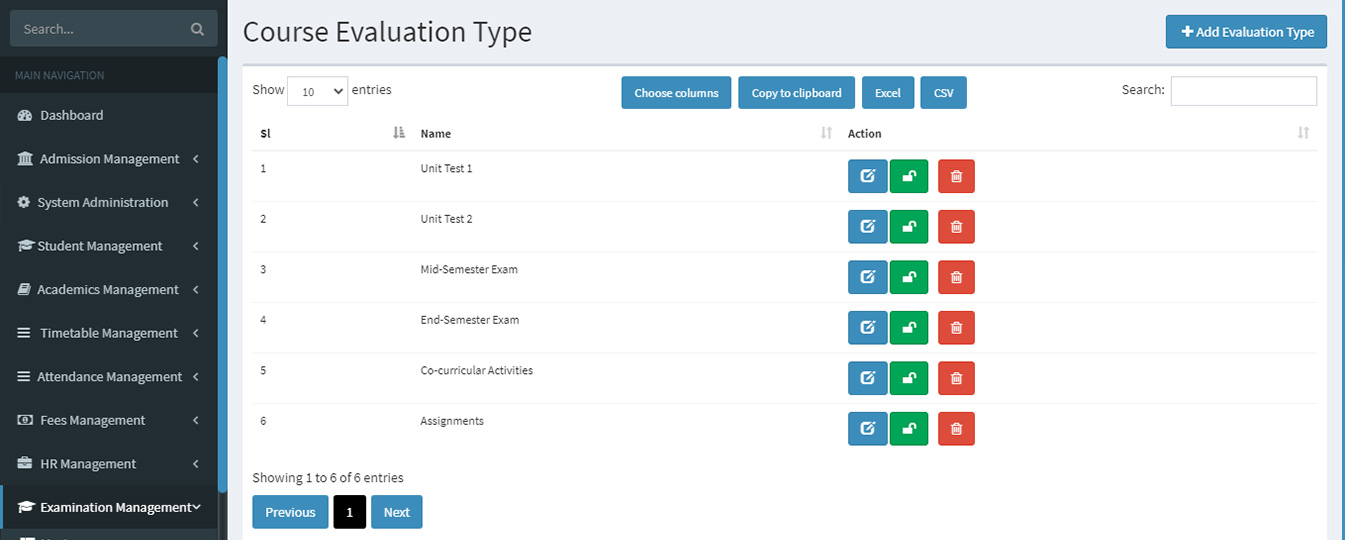Delete the Assignments evaluation type
The height and width of the screenshot is (540, 1345).
(956, 429)
